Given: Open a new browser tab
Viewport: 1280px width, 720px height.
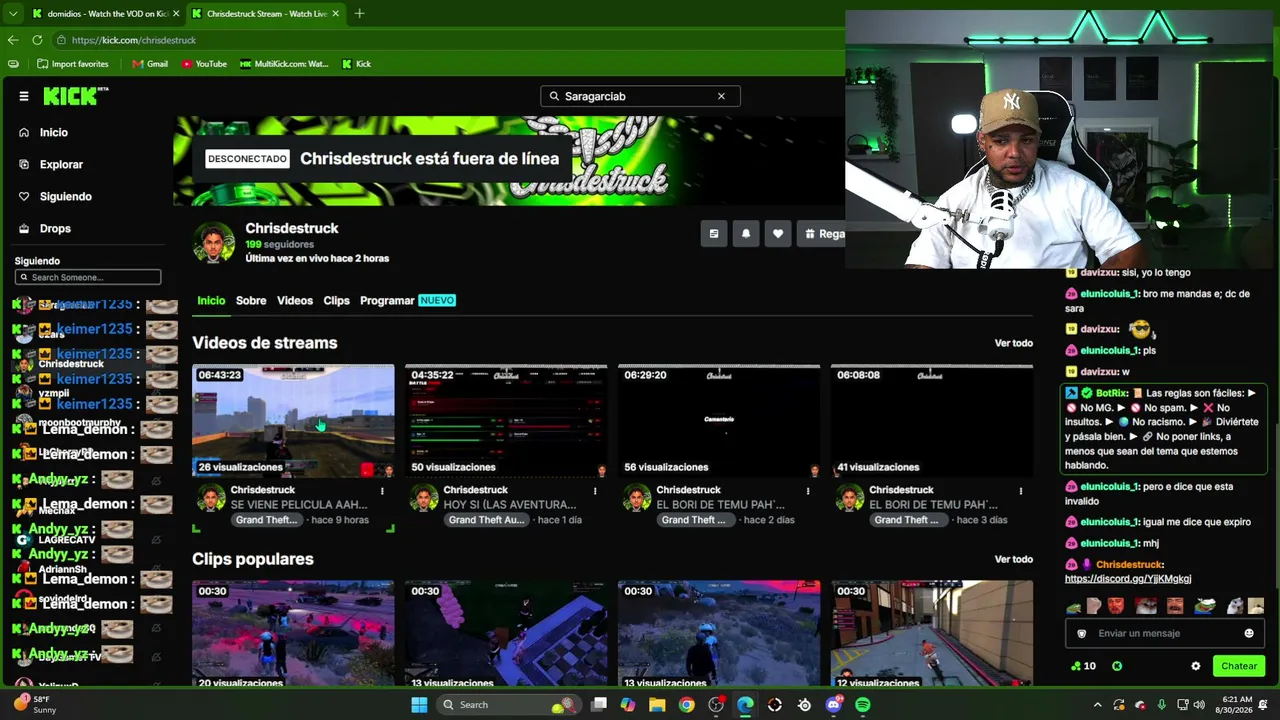Looking at the screenshot, I should pyautogui.click(x=359, y=13).
